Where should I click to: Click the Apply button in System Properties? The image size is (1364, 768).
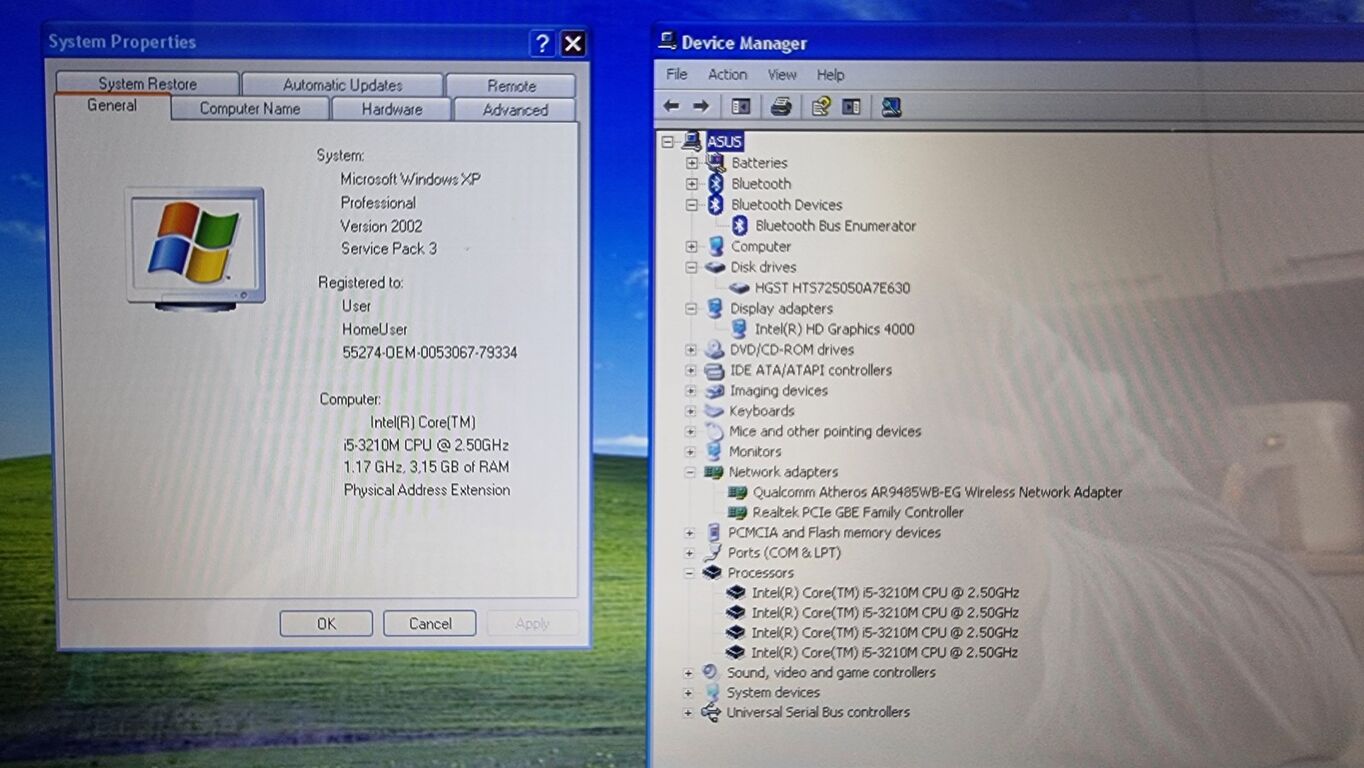(532, 624)
